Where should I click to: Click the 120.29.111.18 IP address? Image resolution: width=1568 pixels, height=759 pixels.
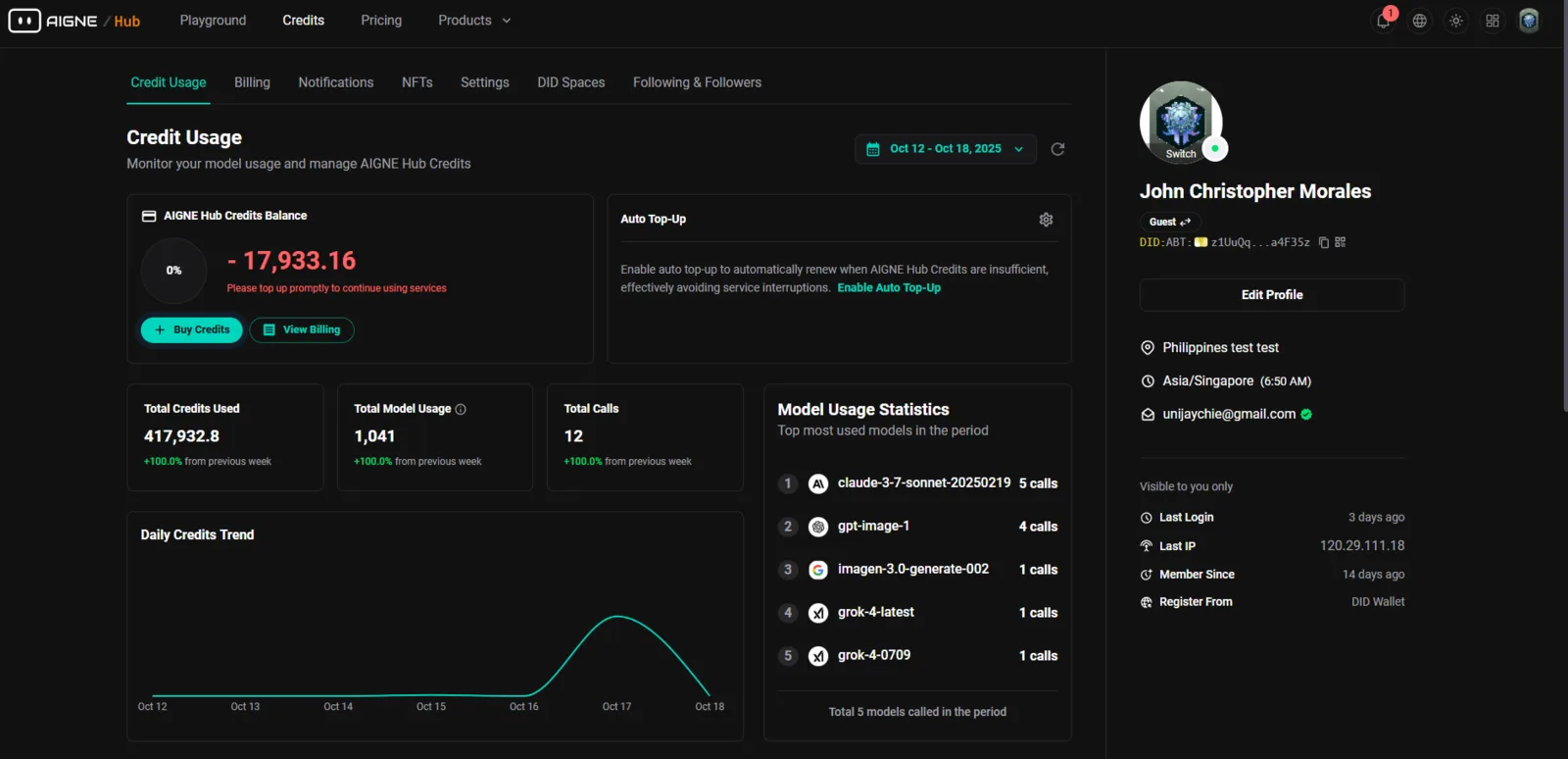pyautogui.click(x=1362, y=546)
